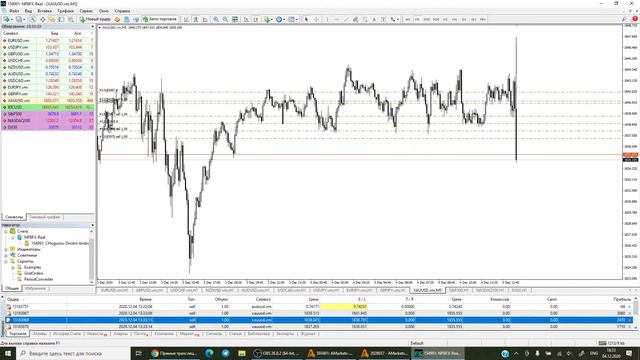The height and width of the screenshot is (360, 640).
Task: Toggle the Market Watch window icon
Action: pyautogui.click(x=33, y=19)
